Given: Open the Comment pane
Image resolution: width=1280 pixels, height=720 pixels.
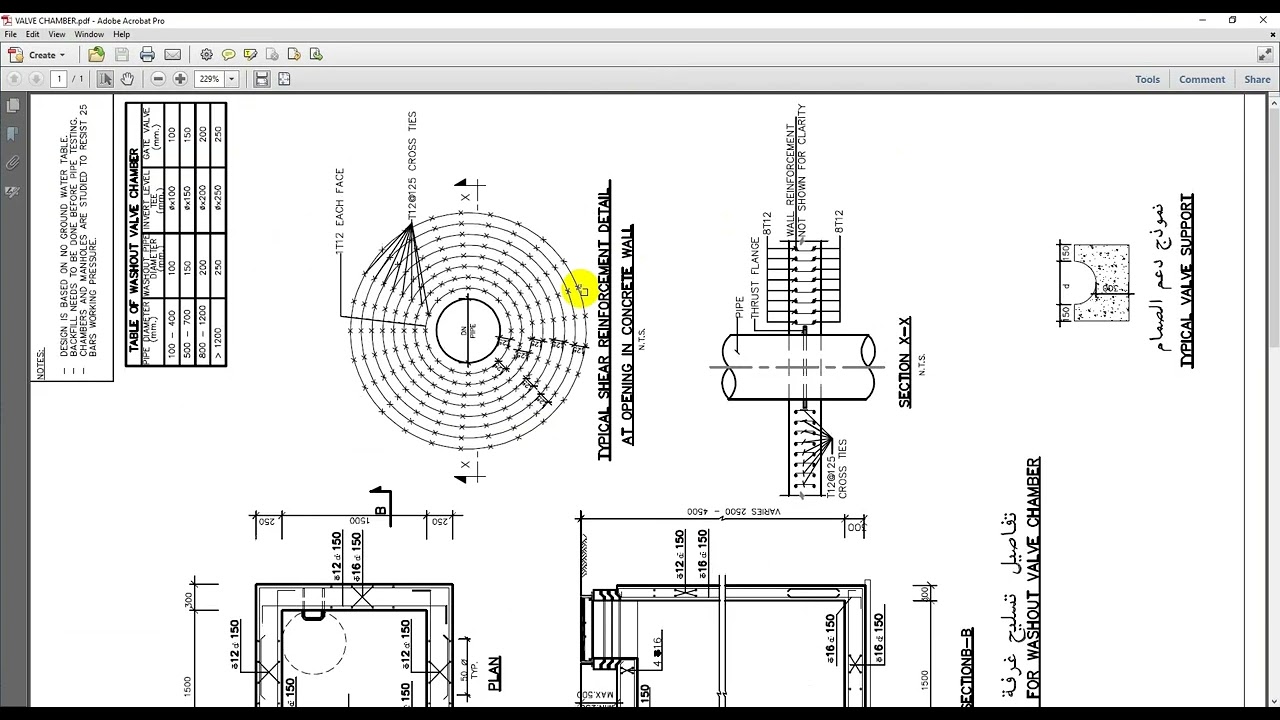Looking at the screenshot, I should (x=1202, y=79).
